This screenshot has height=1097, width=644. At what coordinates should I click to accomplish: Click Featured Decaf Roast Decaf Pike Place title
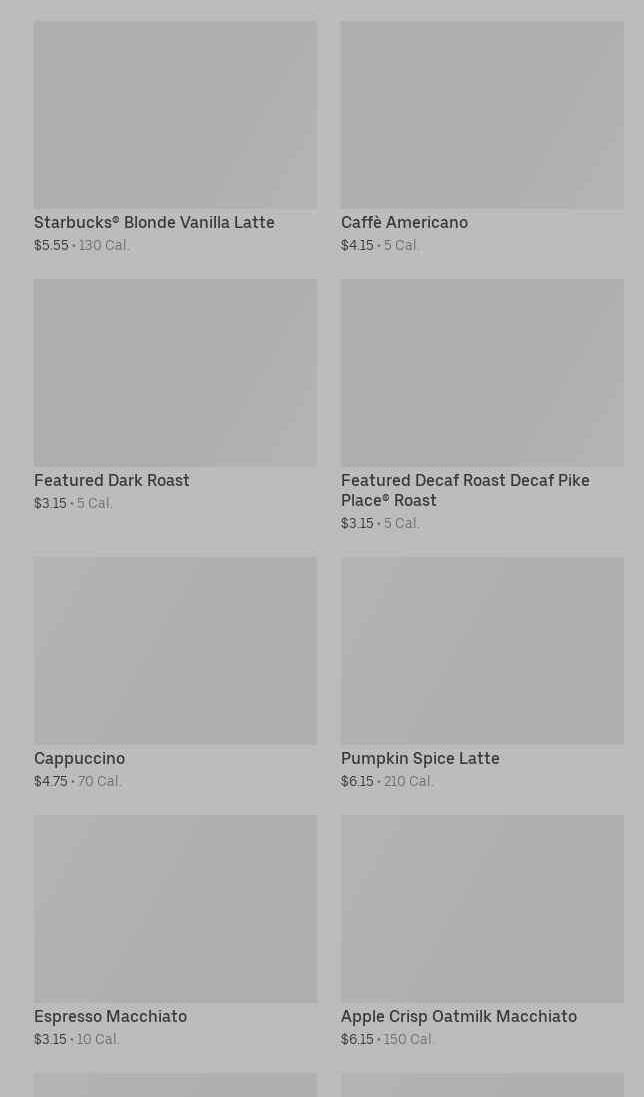[465, 490]
